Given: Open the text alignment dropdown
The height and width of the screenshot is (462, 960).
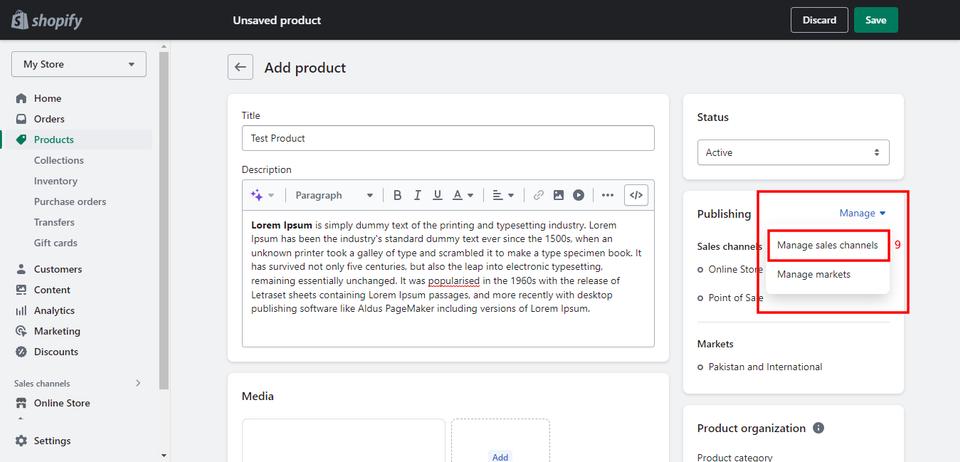Looking at the screenshot, I should point(503,195).
